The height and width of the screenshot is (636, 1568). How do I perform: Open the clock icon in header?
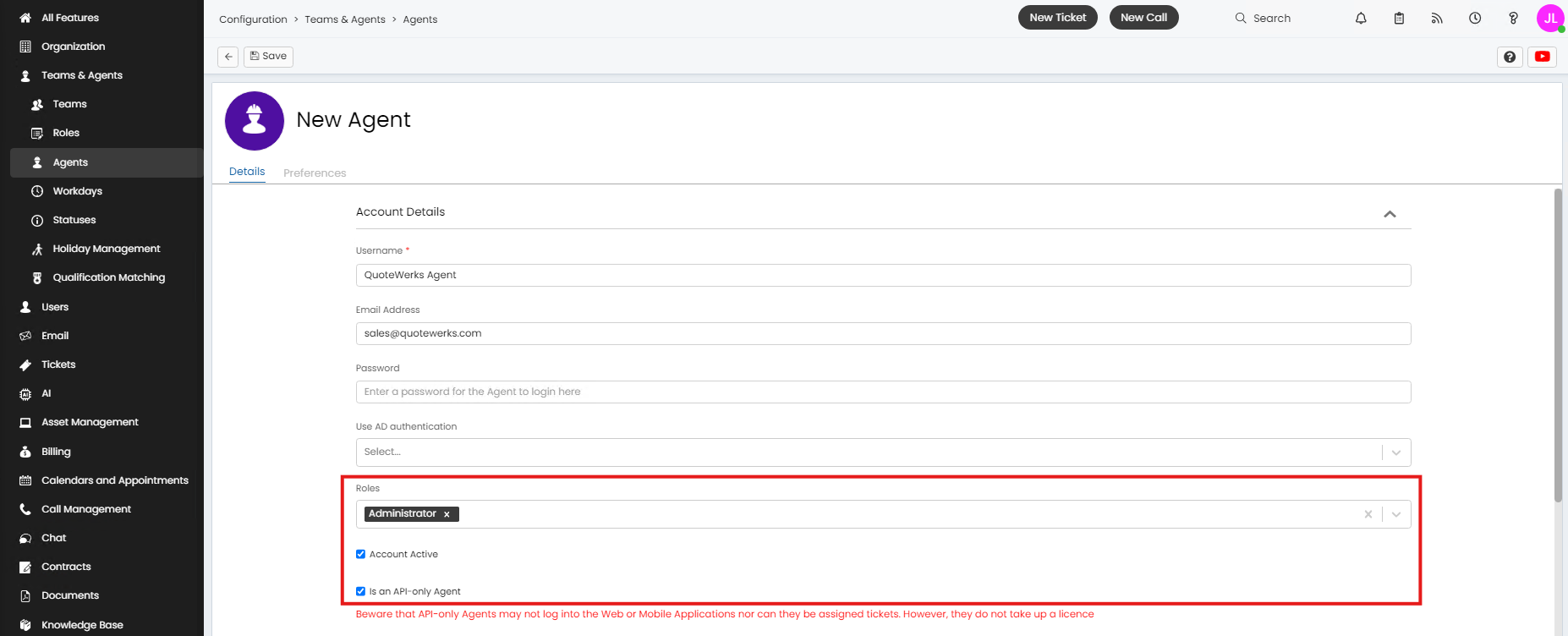[1475, 18]
